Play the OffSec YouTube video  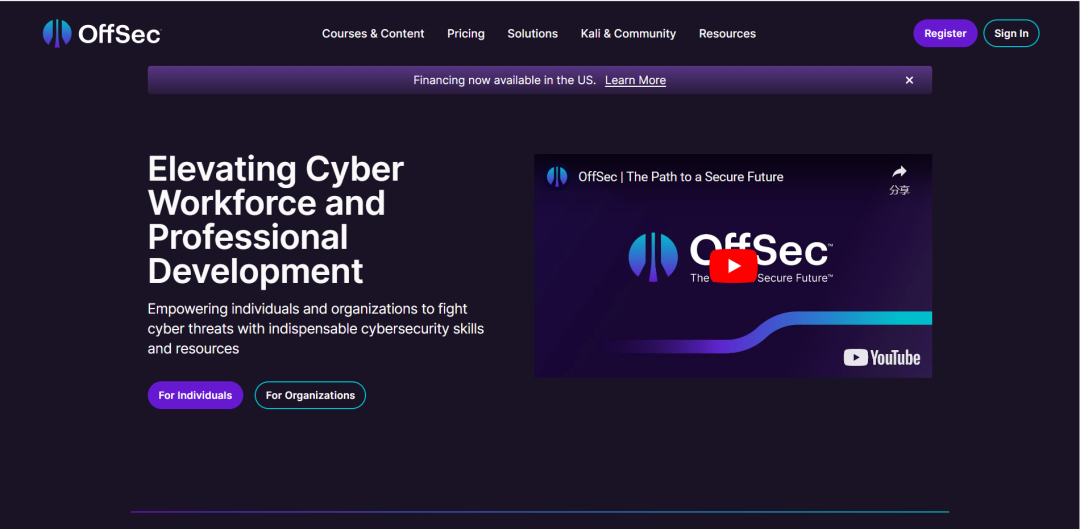pyautogui.click(x=733, y=266)
